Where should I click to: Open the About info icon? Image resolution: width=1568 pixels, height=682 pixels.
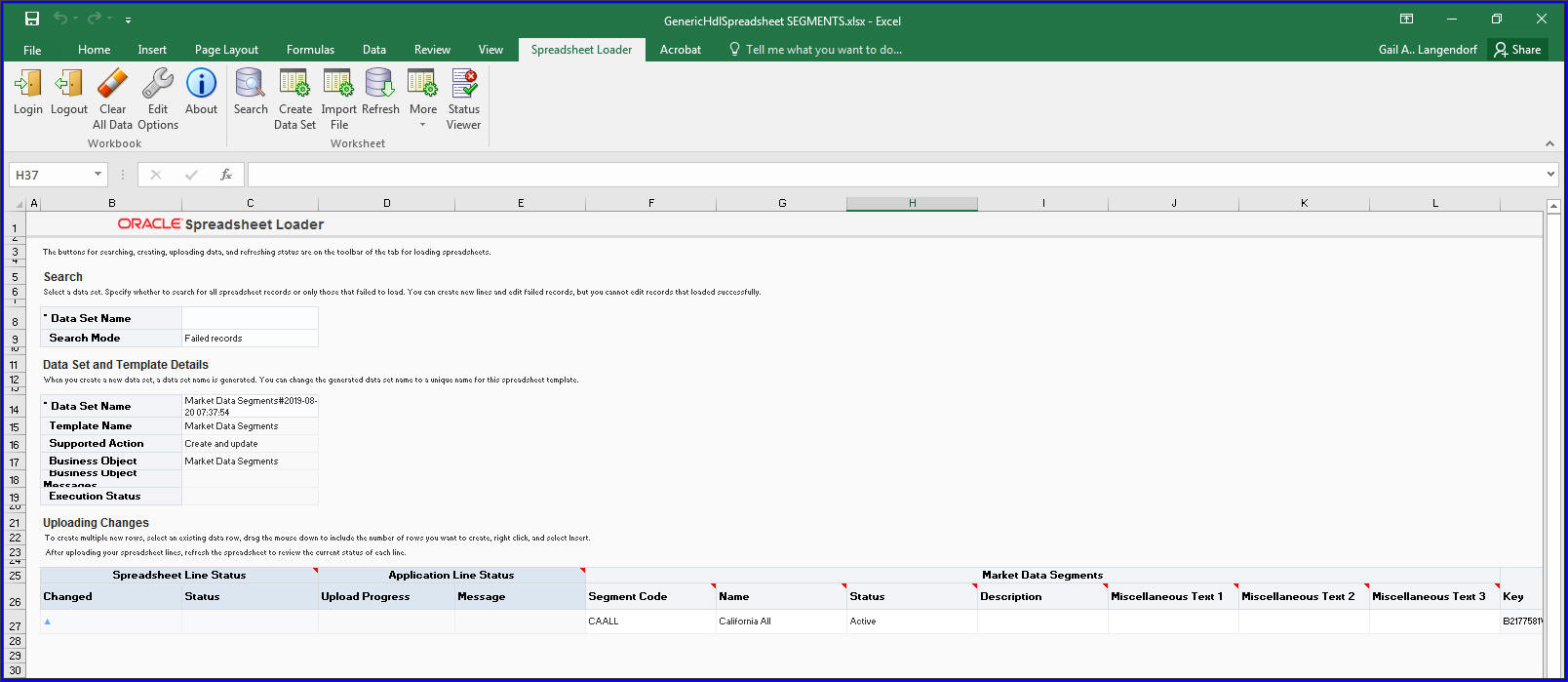coord(201,84)
